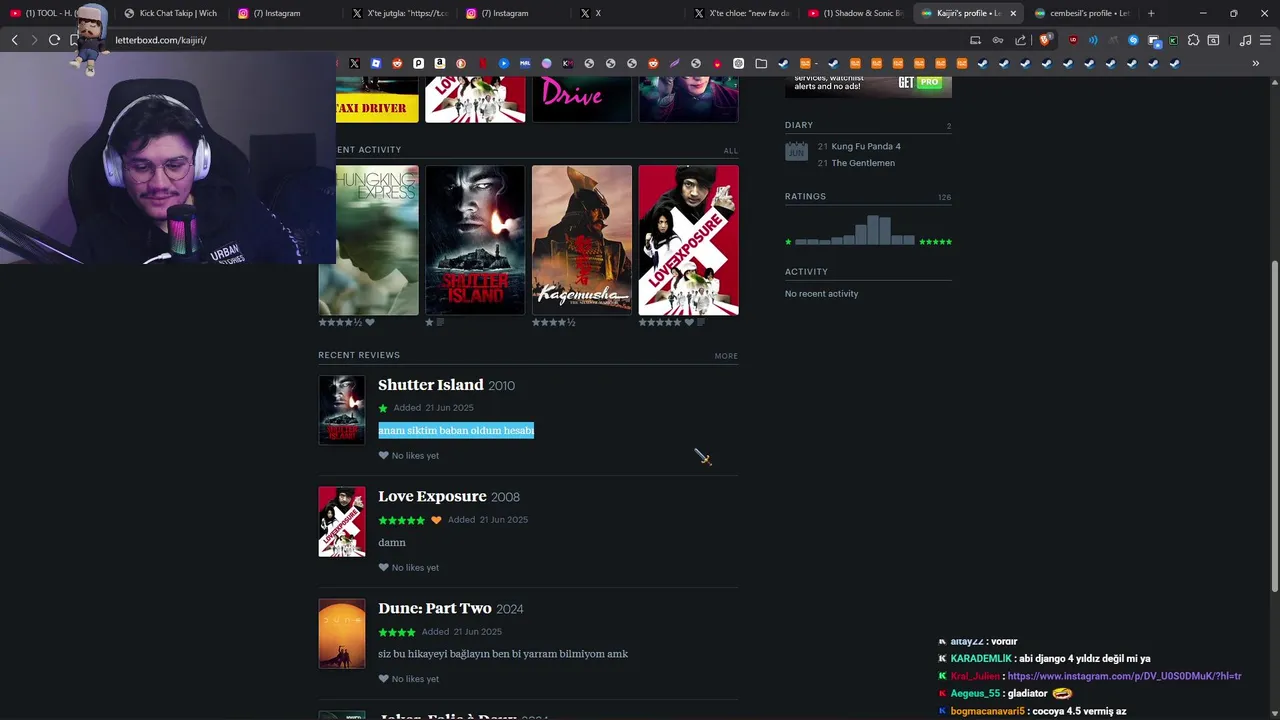Switch to the Kick Chat Takip tab

click(170, 13)
